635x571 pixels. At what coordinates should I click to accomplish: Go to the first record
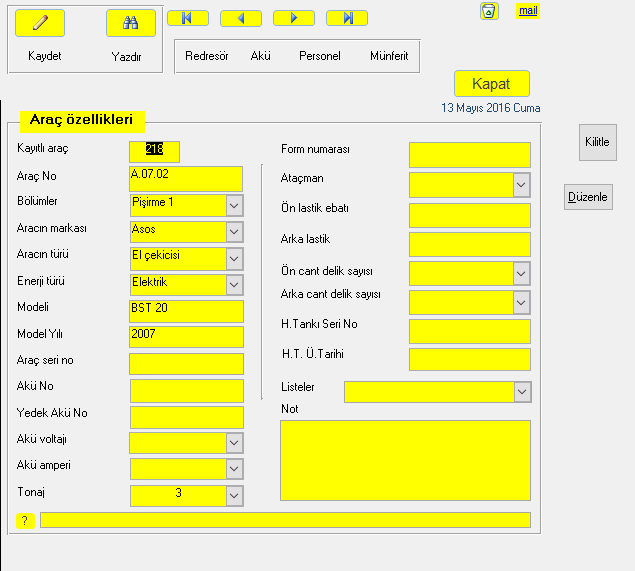point(187,18)
